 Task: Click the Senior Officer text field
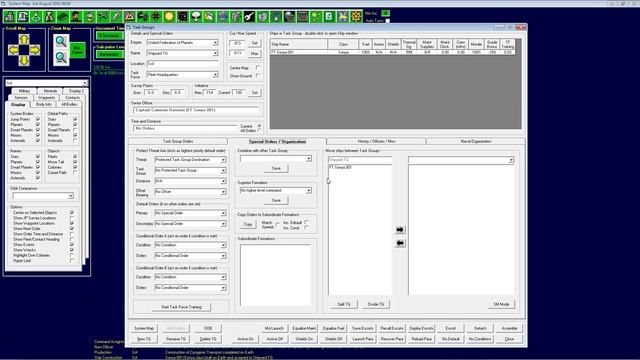coord(197,110)
